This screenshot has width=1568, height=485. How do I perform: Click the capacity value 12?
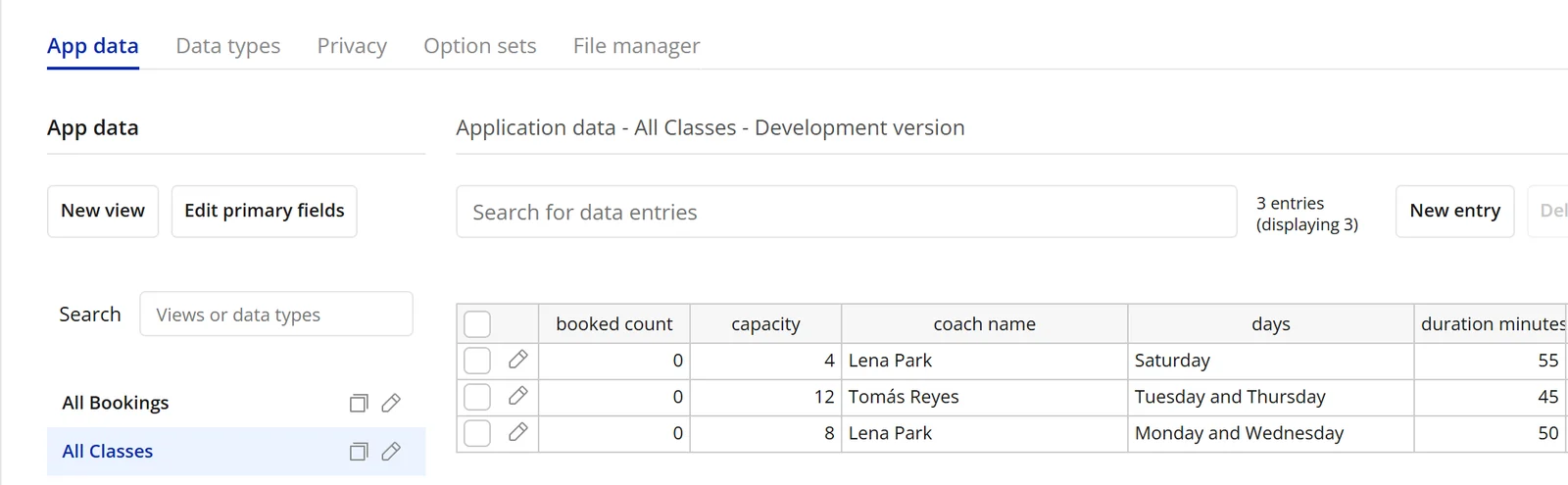point(765,397)
